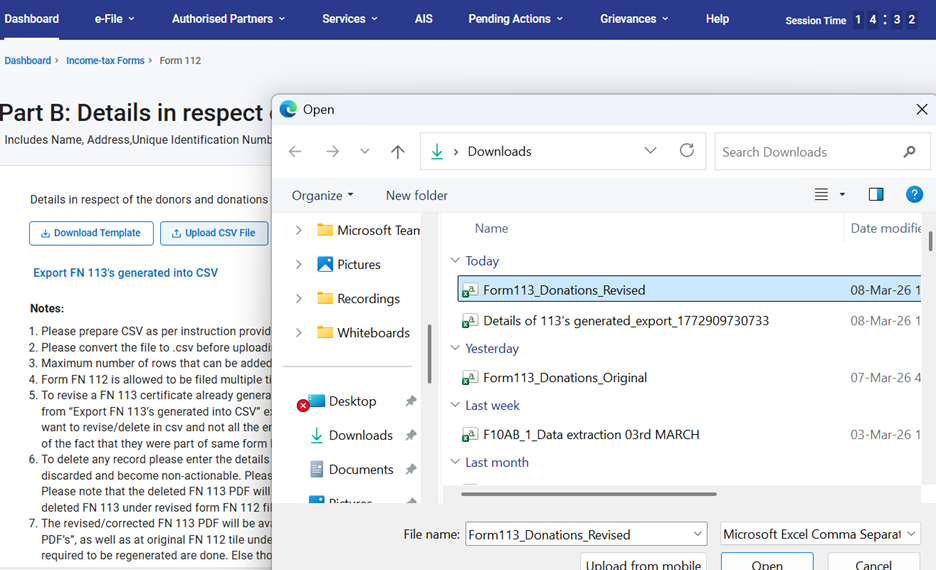Click the Help question mark icon

tap(913, 195)
